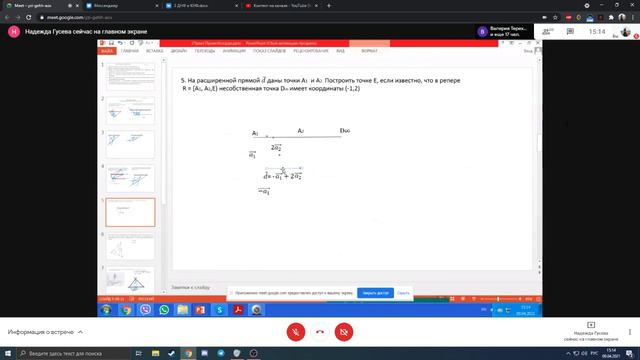The width and height of the screenshot is (640, 360).
Task: Switch to the YouTube browser tab
Action: (x=282, y=6)
